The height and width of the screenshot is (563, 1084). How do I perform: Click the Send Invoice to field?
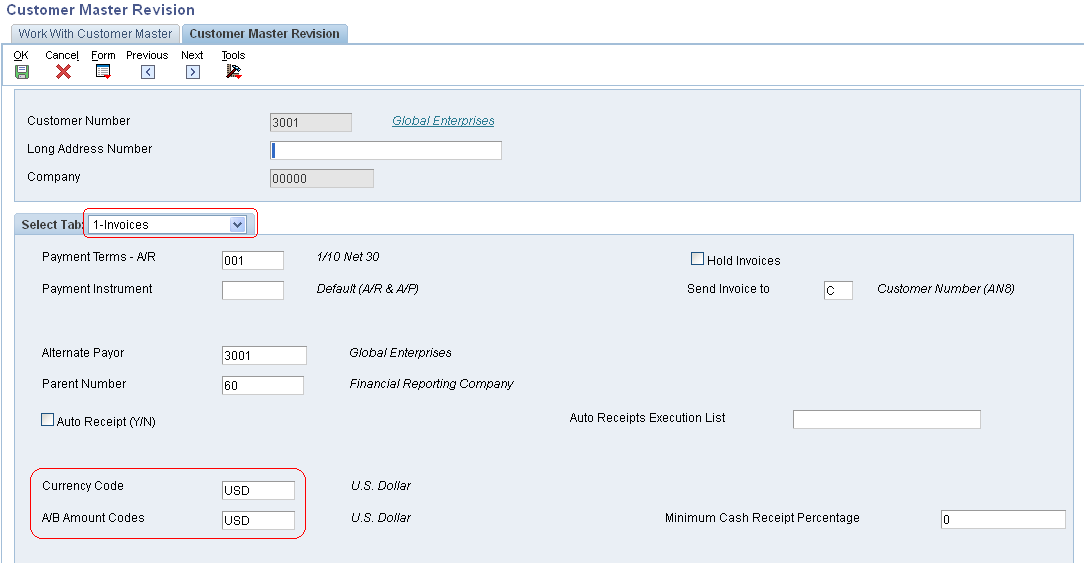[x=838, y=290]
